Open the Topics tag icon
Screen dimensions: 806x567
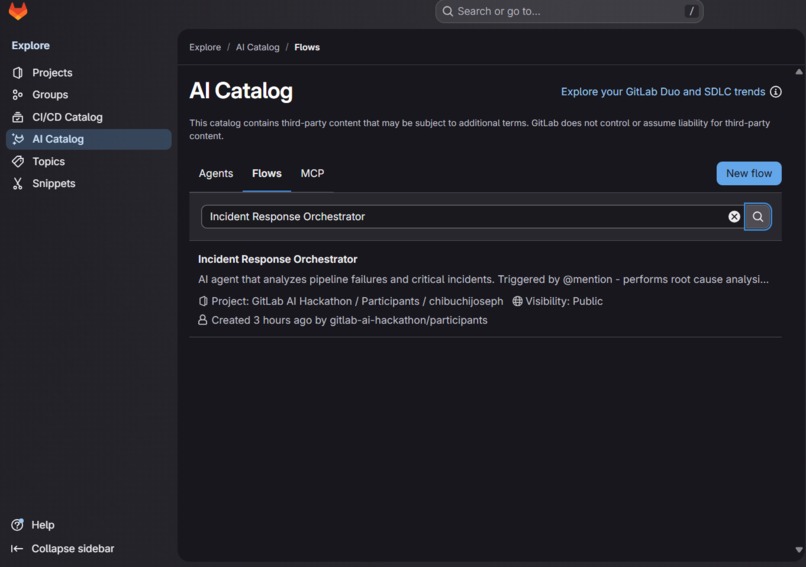pyautogui.click(x=17, y=161)
